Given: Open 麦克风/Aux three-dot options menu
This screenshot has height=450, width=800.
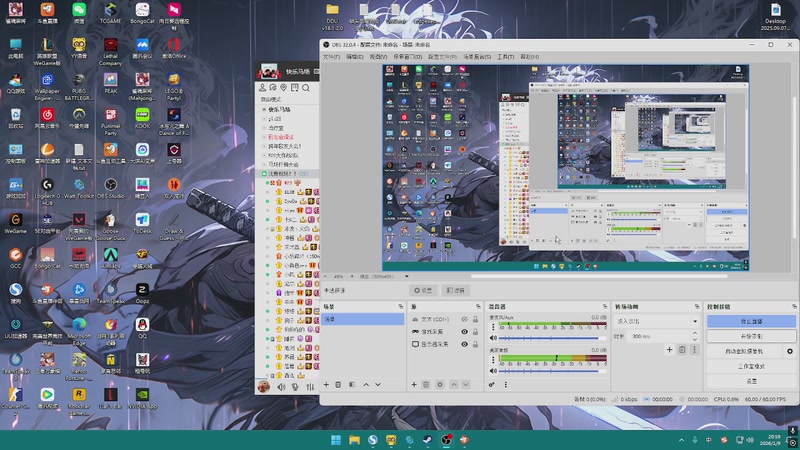Looking at the screenshot, I should 493,327.
